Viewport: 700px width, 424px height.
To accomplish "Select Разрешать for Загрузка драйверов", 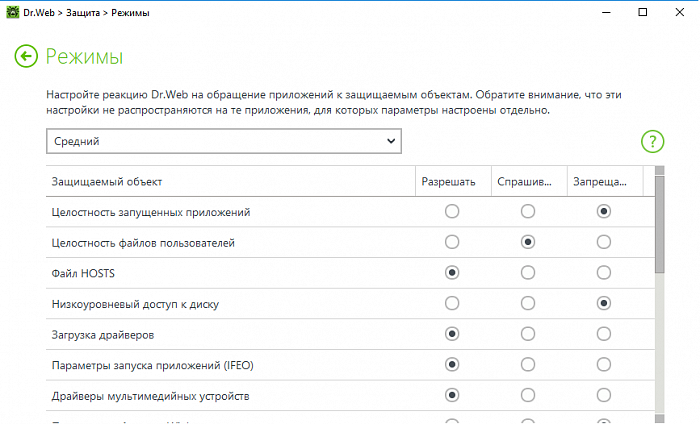I will click(452, 334).
